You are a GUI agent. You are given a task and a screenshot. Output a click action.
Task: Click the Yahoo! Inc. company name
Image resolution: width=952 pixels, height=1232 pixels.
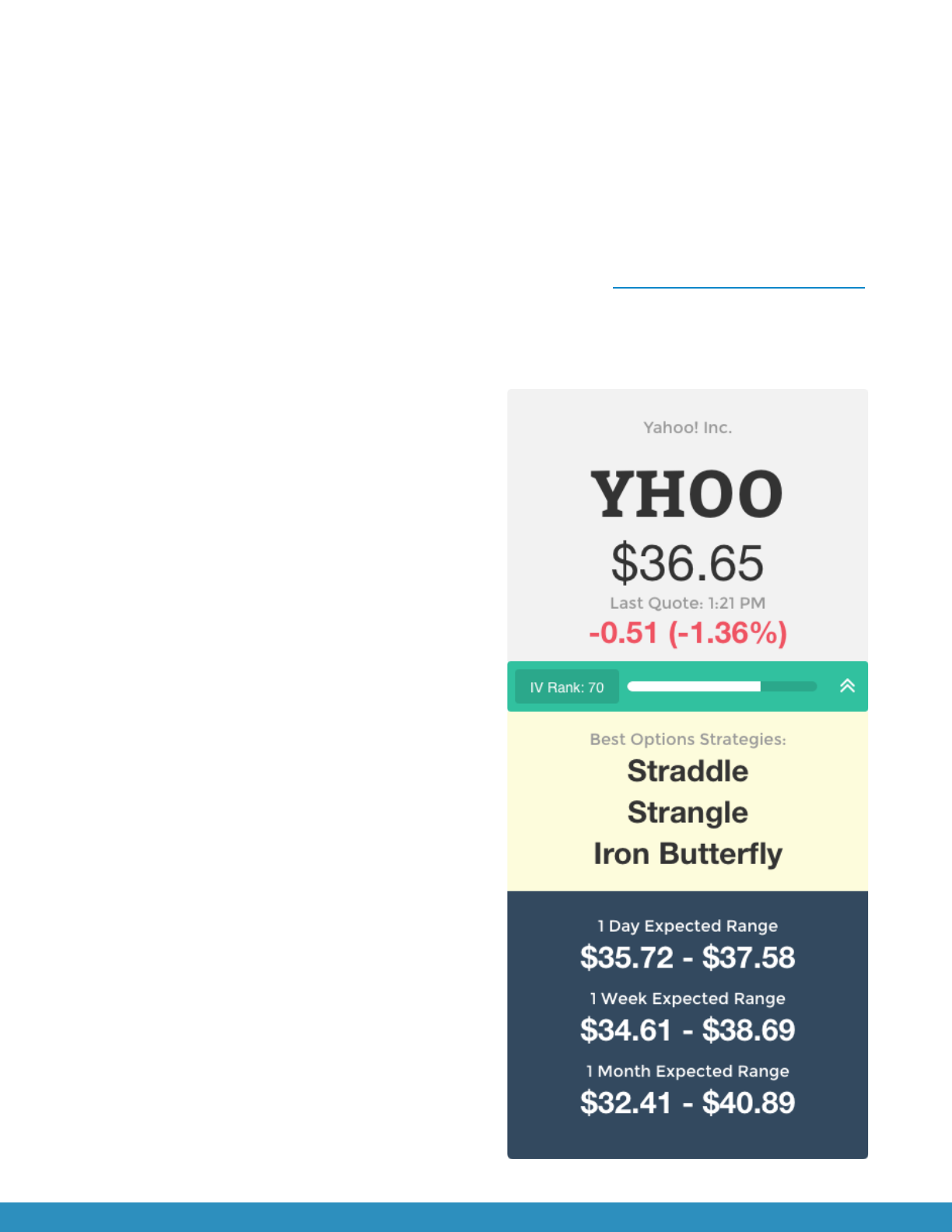[688, 427]
